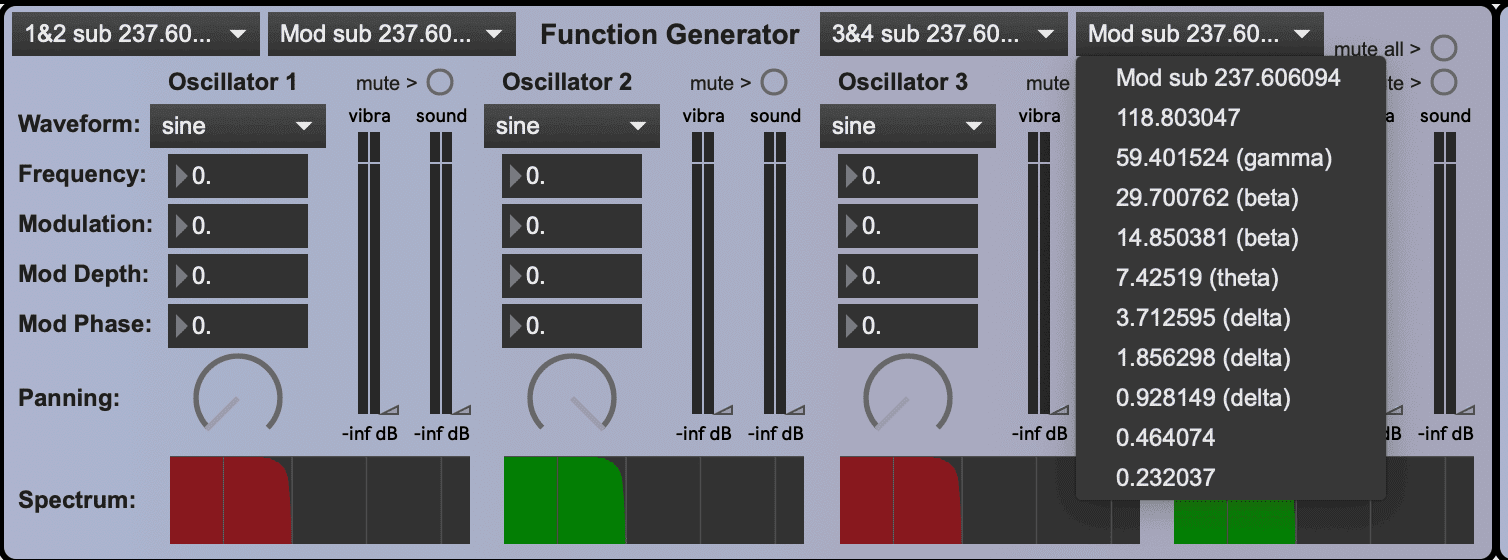Toggle the Oscillator 1 mute button
Image resolution: width=1508 pixels, height=560 pixels.
point(439,82)
